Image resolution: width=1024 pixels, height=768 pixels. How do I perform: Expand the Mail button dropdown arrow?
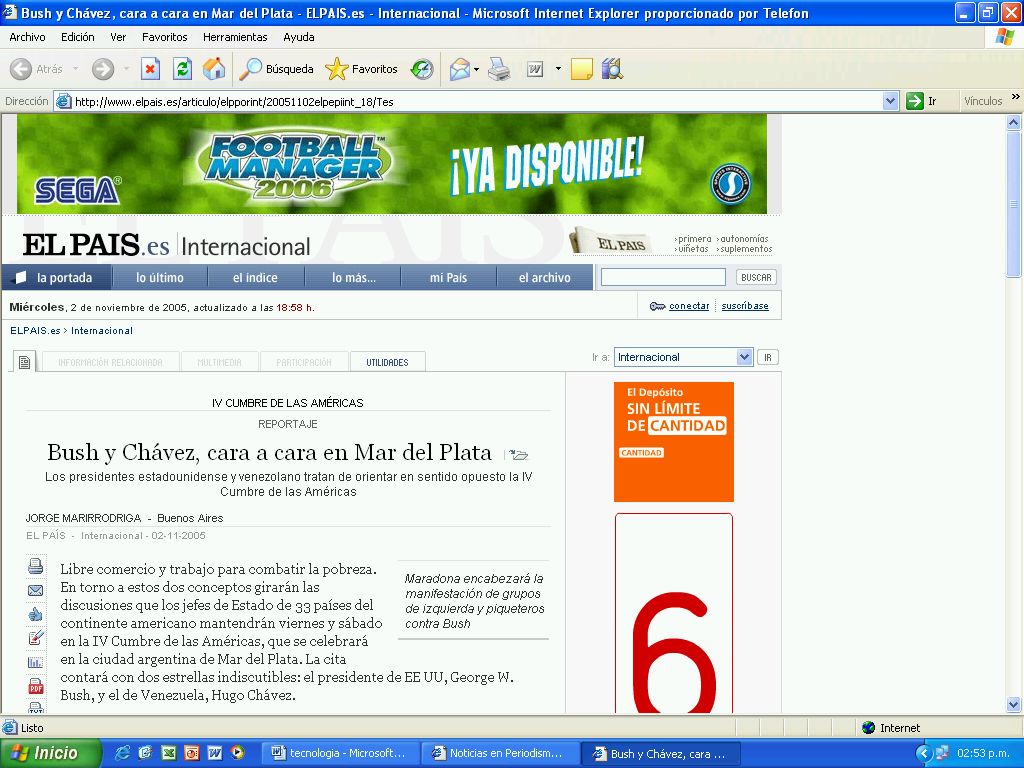(477, 69)
